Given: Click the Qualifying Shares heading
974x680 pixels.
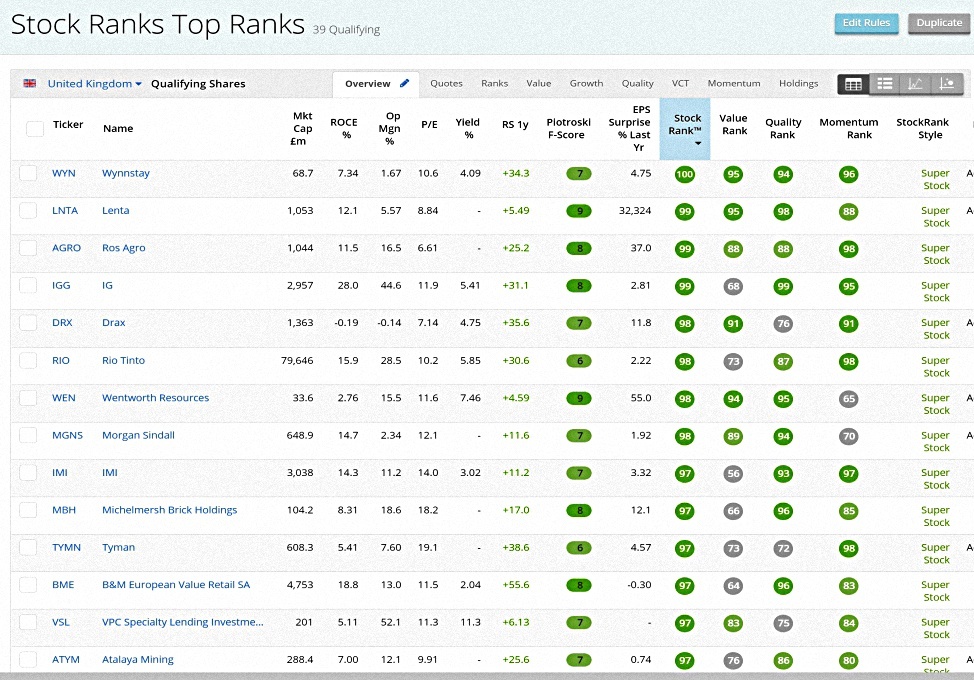Looking at the screenshot, I should pyautogui.click(x=198, y=84).
